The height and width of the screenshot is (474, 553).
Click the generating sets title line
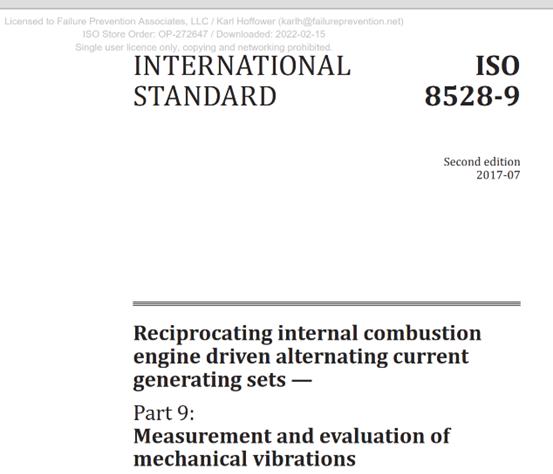(x=223, y=380)
